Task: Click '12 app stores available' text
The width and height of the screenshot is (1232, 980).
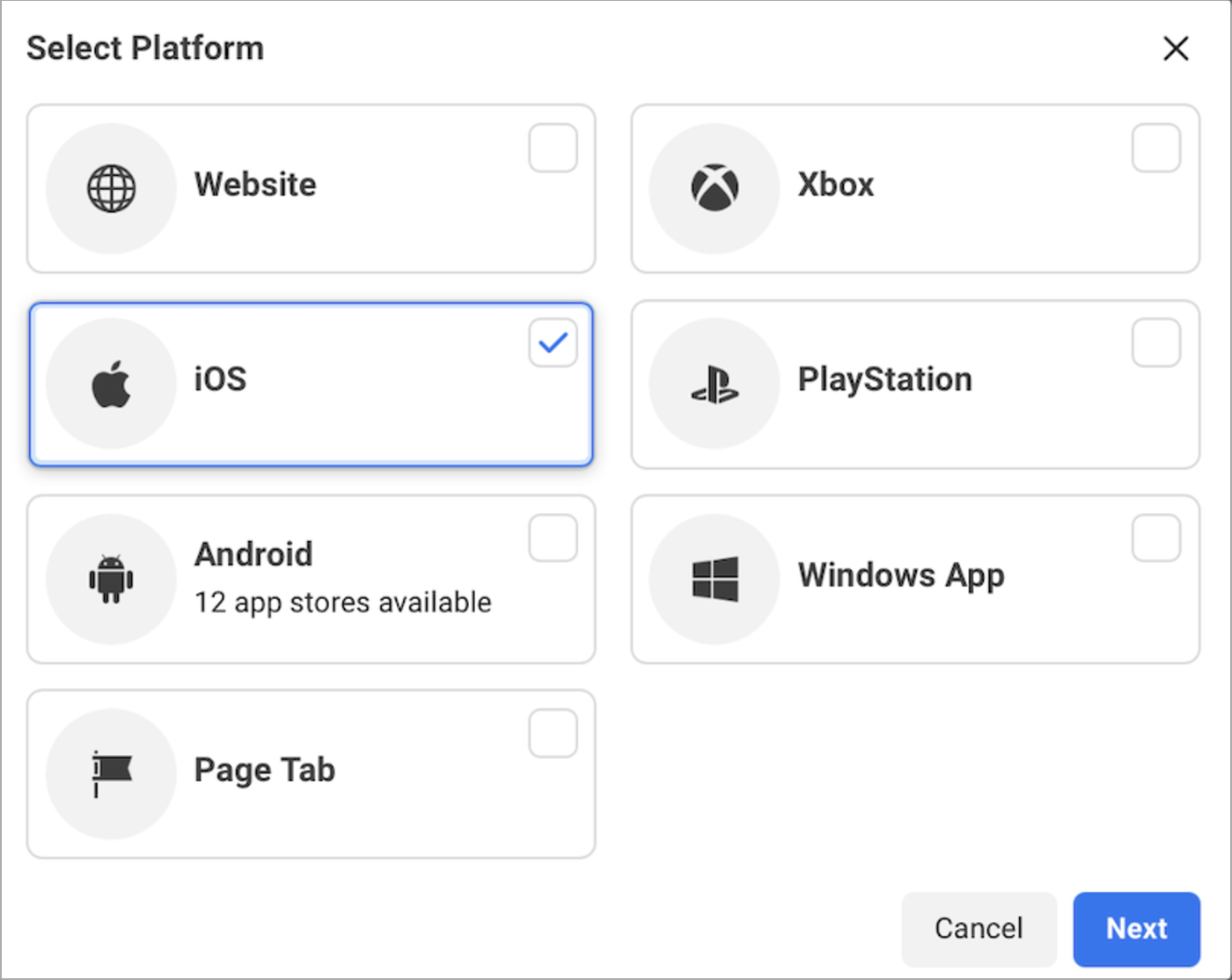Action: [343, 603]
